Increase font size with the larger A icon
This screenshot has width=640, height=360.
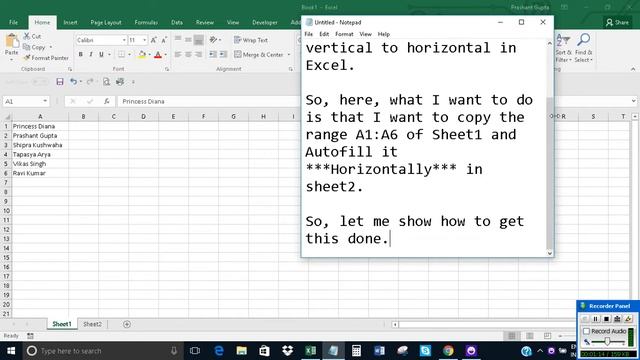(x=153, y=40)
